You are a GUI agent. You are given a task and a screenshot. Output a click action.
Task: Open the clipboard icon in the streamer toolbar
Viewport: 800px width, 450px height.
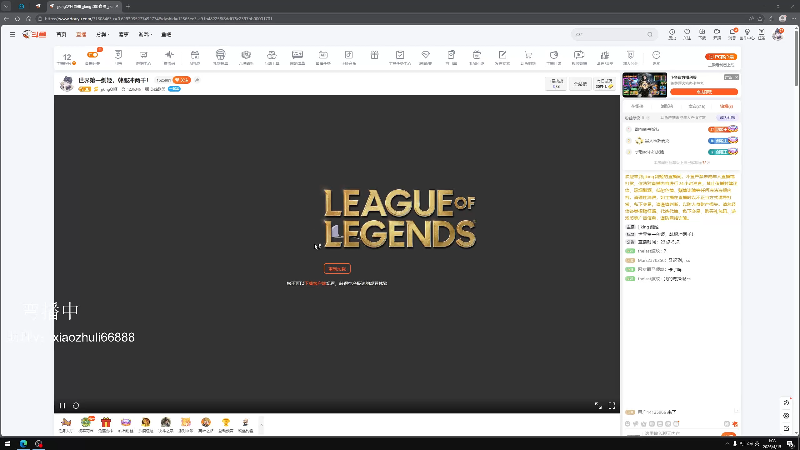pyautogui.click(x=451, y=55)
